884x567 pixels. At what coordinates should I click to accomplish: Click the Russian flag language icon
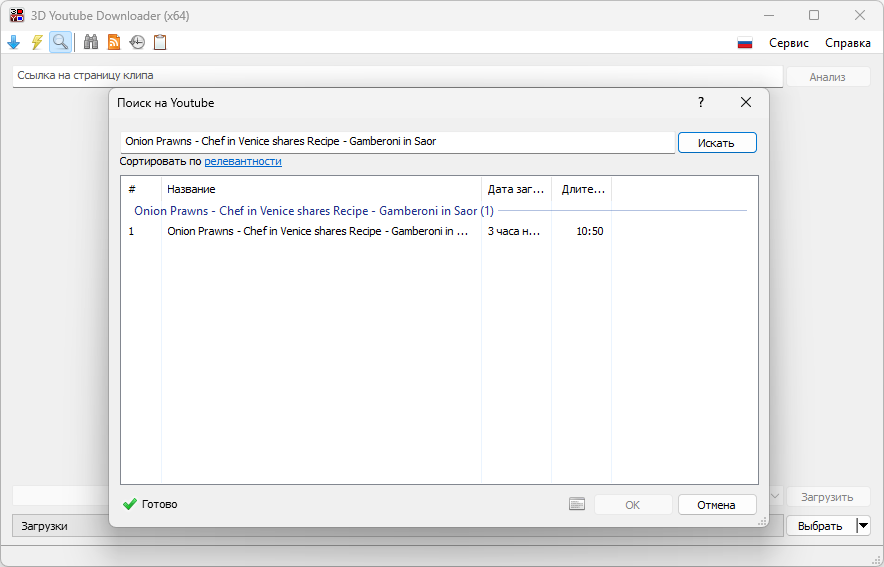click(x=745, y=43)
